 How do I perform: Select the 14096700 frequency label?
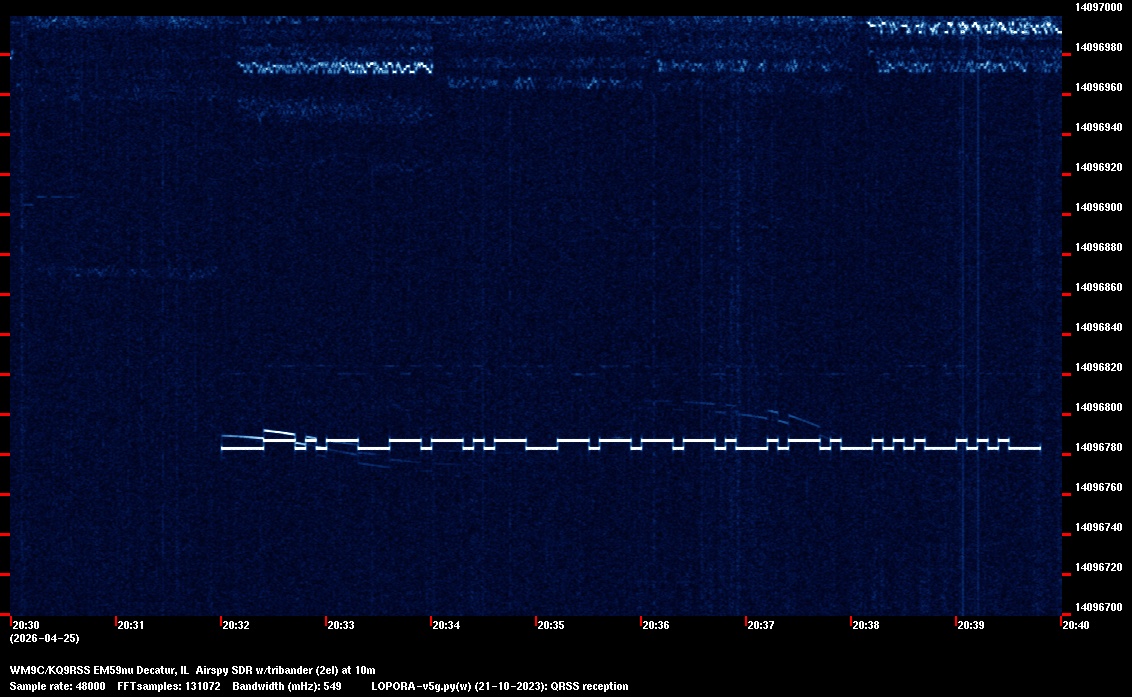[x=1097, y=607]
